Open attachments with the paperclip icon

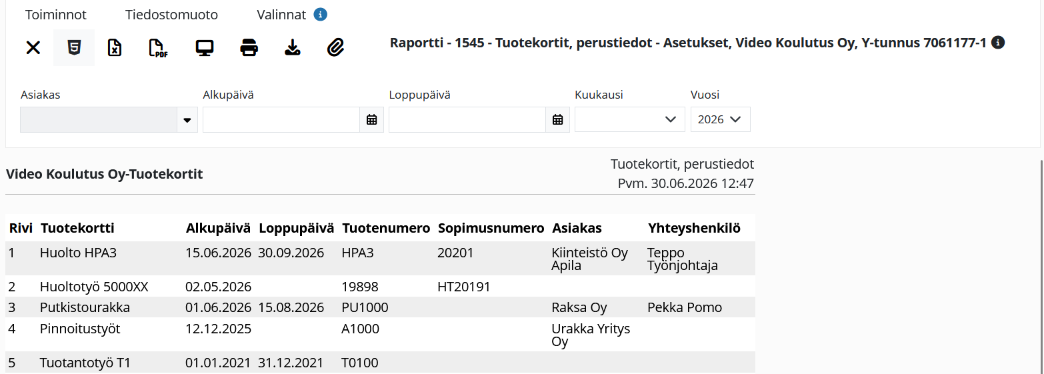(336, 48)
